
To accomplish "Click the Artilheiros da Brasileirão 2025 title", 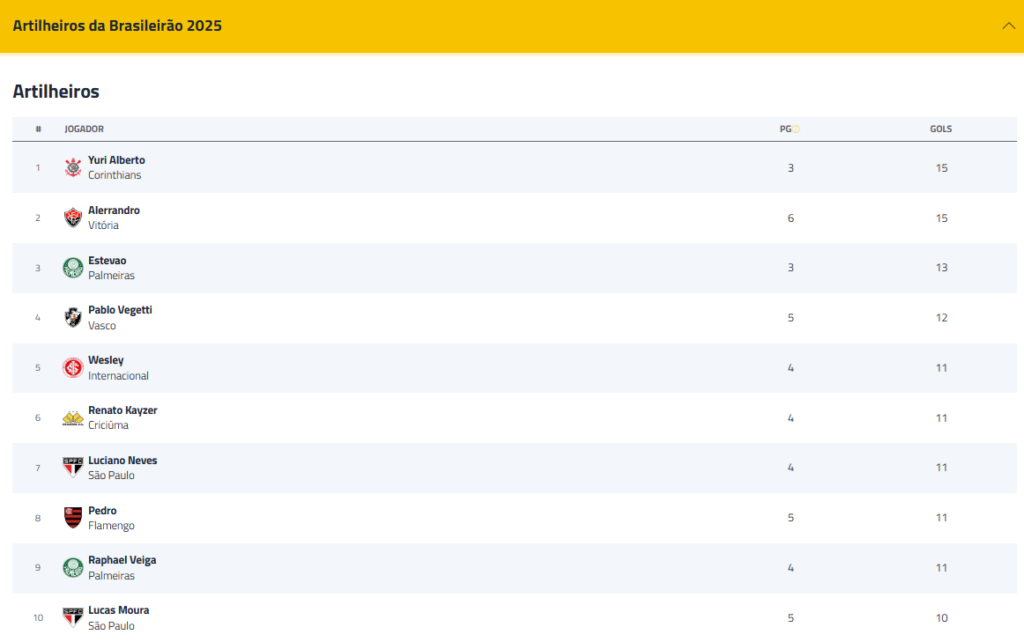I will click(118, 25).
